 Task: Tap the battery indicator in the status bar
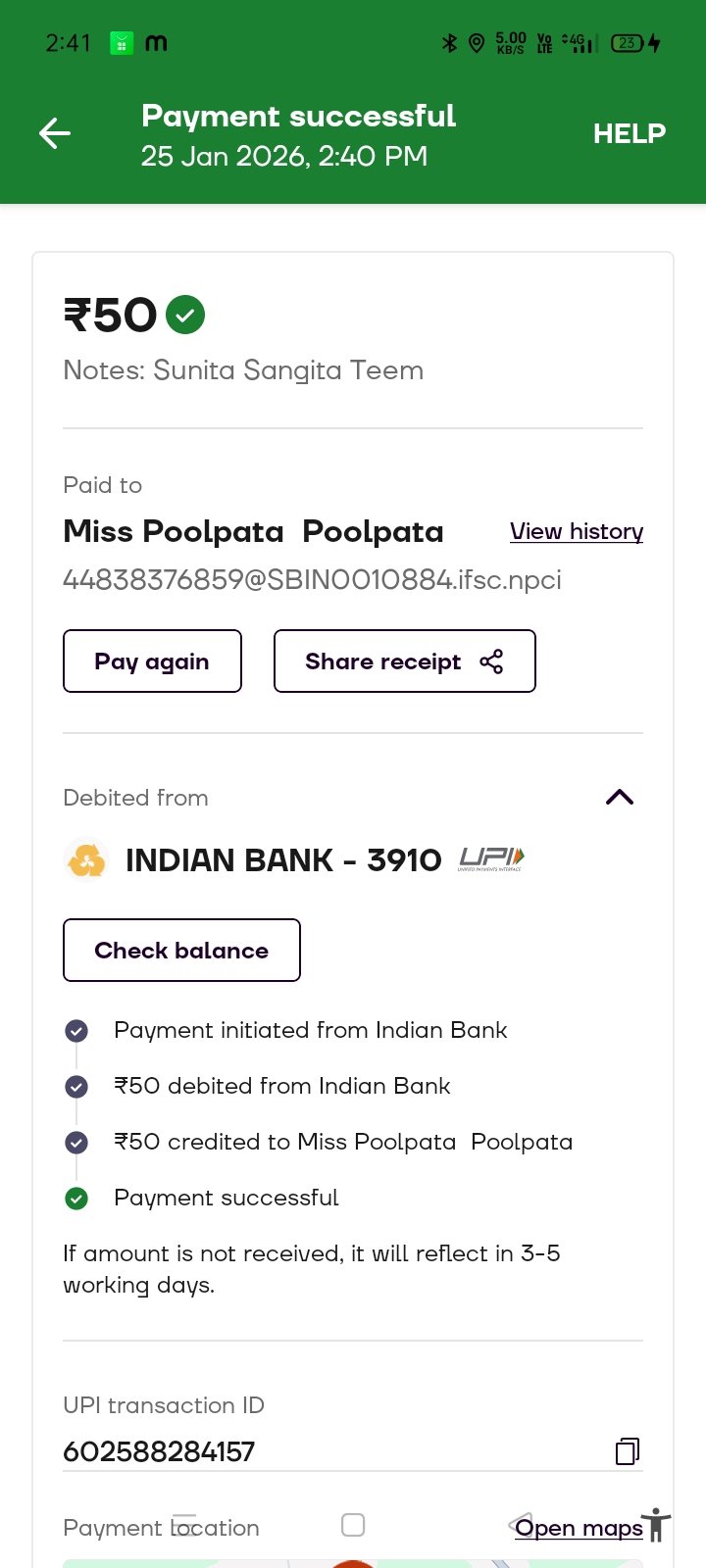[x=628, y=43]
